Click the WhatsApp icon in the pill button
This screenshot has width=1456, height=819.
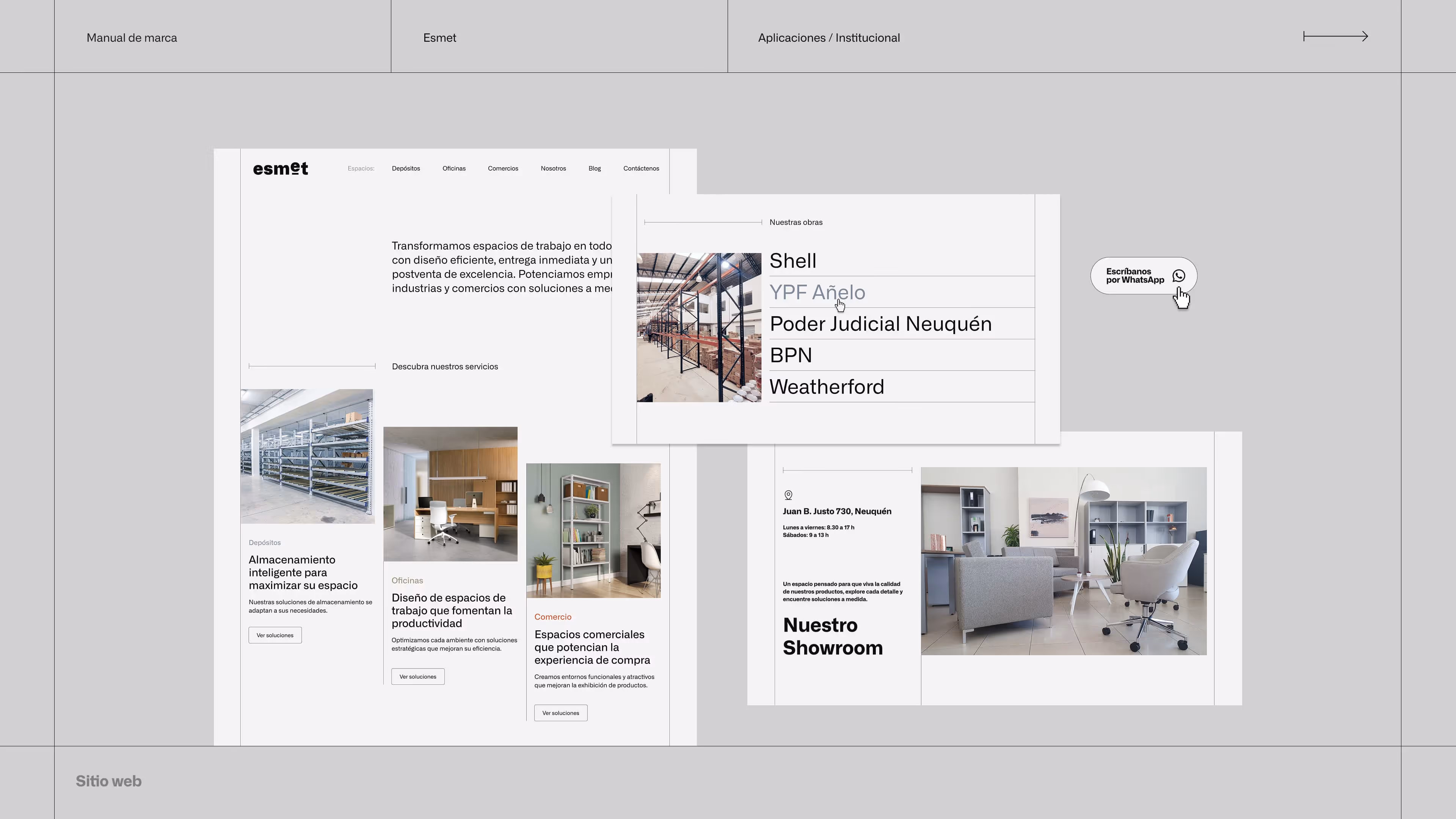[1178, 276]
